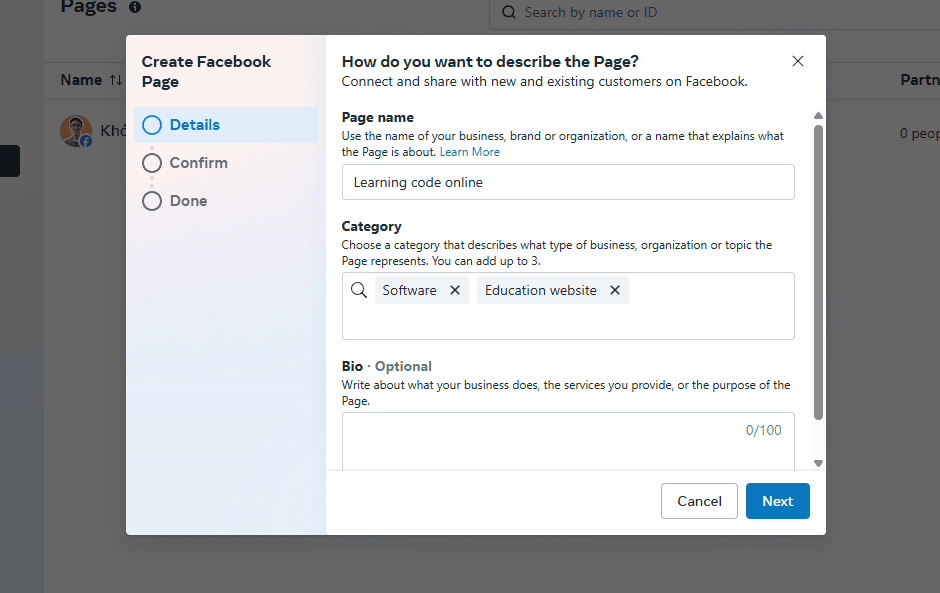
Task: Click the Page name text field
Action: pos(567,182)
